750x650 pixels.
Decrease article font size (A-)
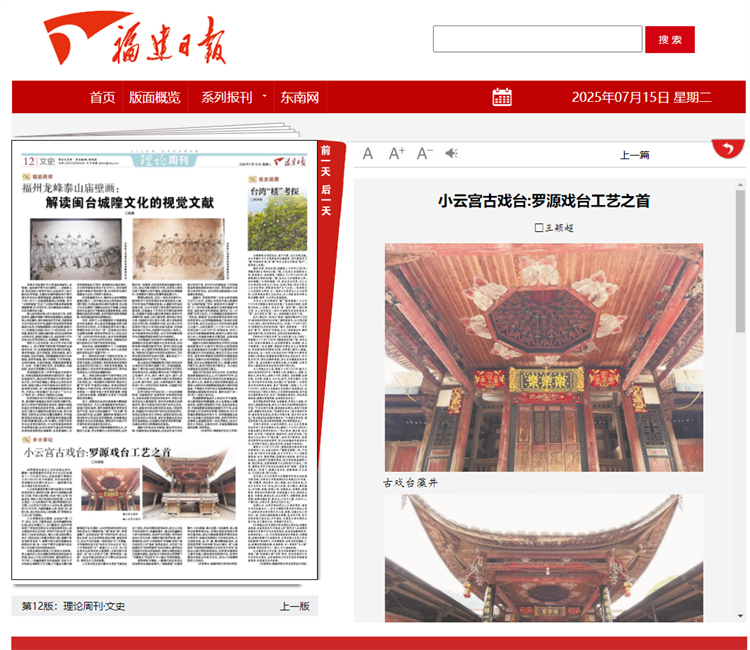click(x=425, y=153)
